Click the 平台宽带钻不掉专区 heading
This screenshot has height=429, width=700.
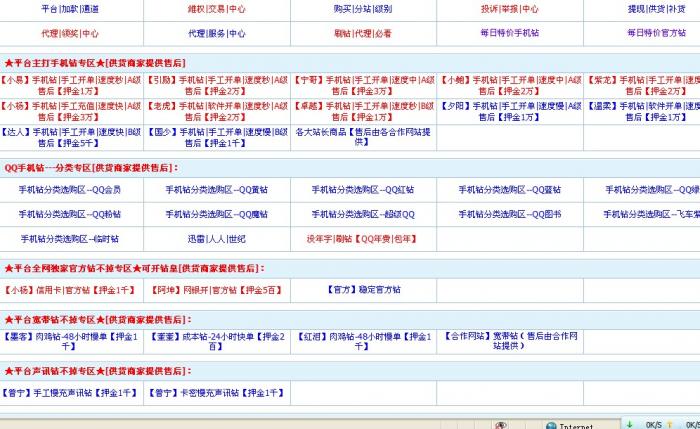click(98, 320)
